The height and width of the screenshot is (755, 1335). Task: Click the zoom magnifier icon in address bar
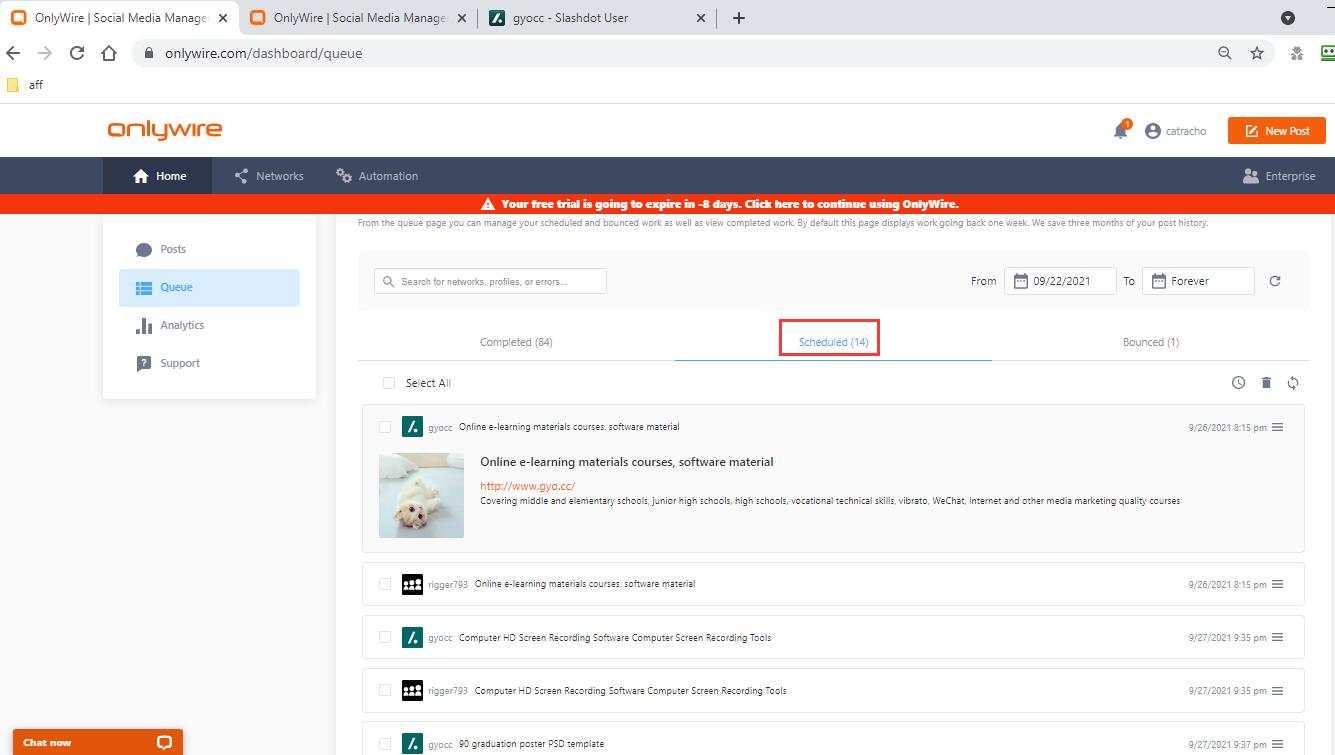click(x=1224, y=53)
